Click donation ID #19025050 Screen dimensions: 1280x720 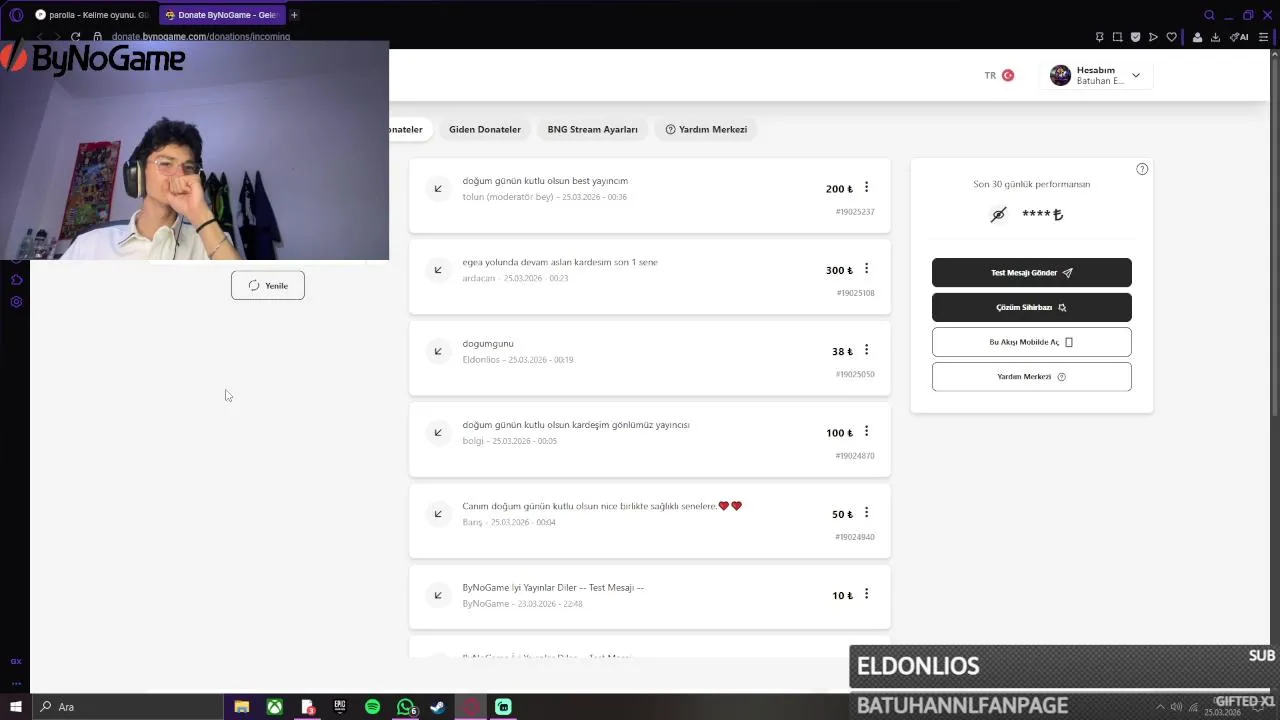coord(855,374)
